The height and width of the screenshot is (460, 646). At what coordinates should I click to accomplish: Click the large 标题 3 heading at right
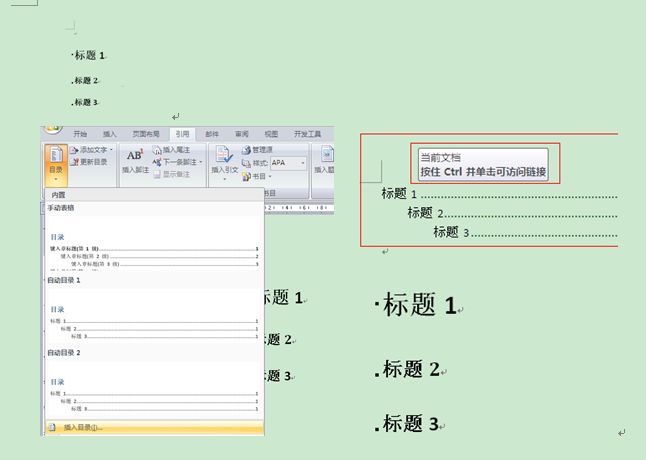410,423
